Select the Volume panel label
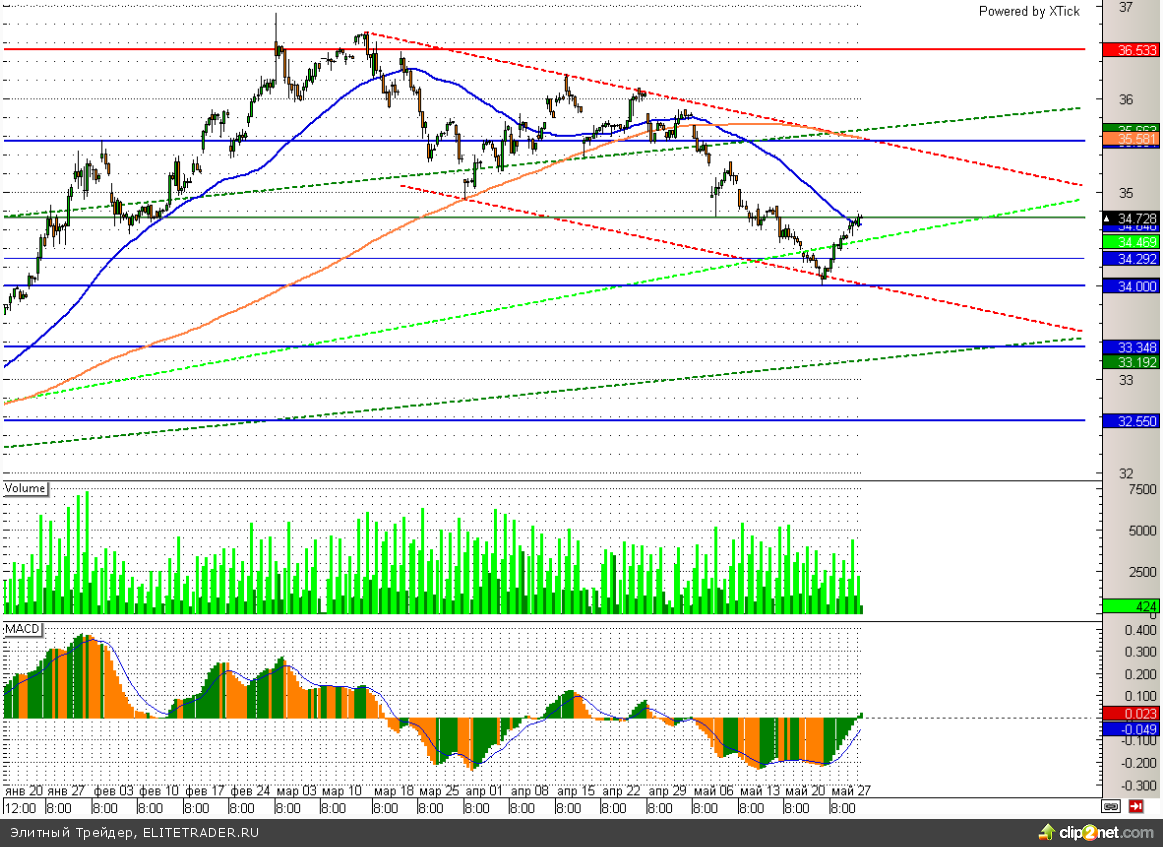Image resolution: width=1163 pixels, height=847 pixels. [x=26, y=488]
